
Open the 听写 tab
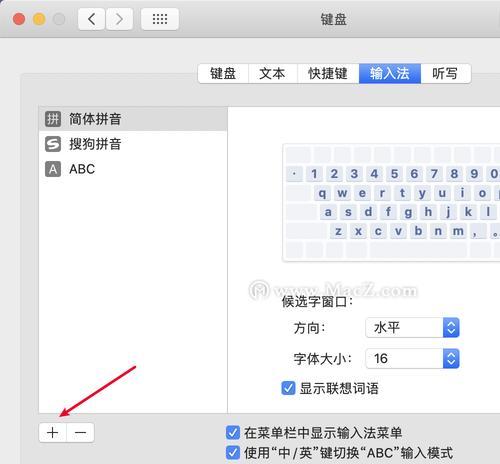coord(446,73)
